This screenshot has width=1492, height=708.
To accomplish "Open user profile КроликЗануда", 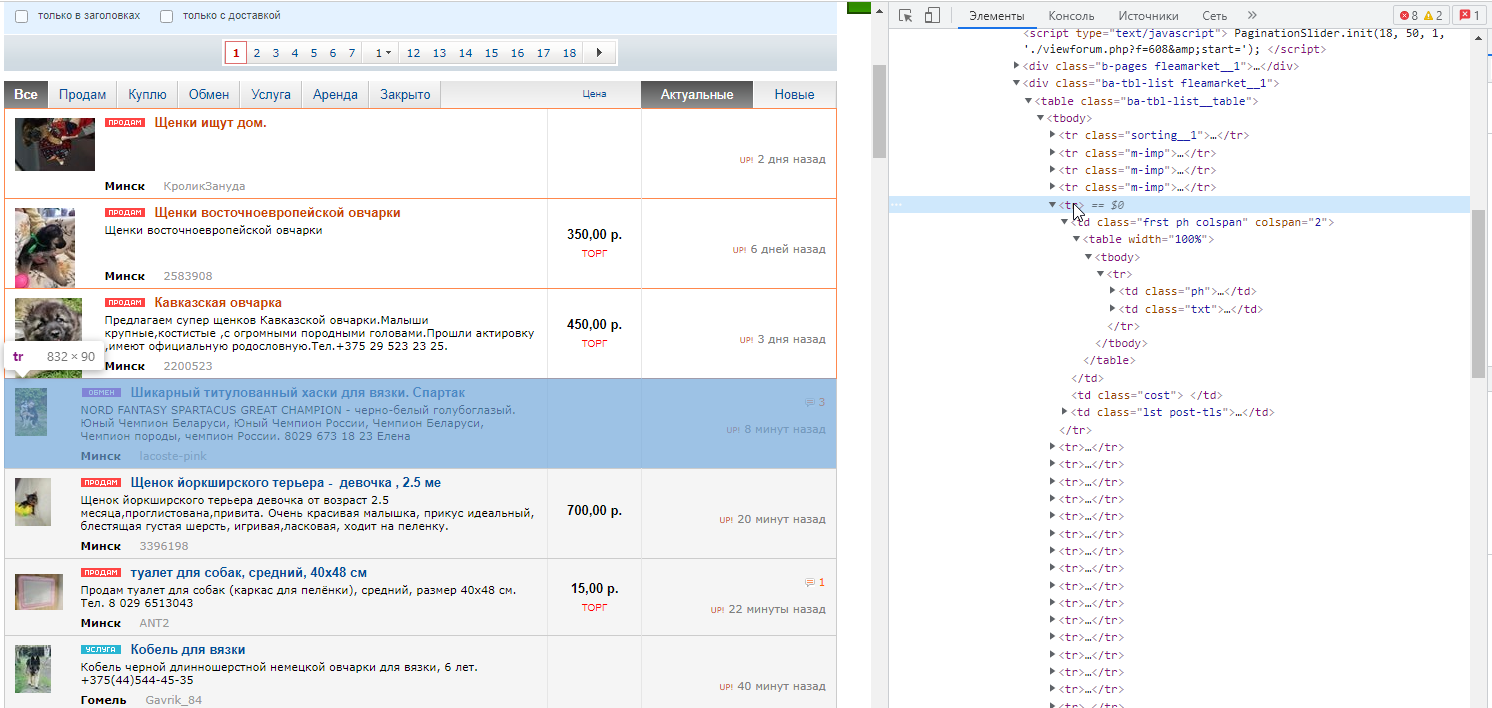I will 204,186.
